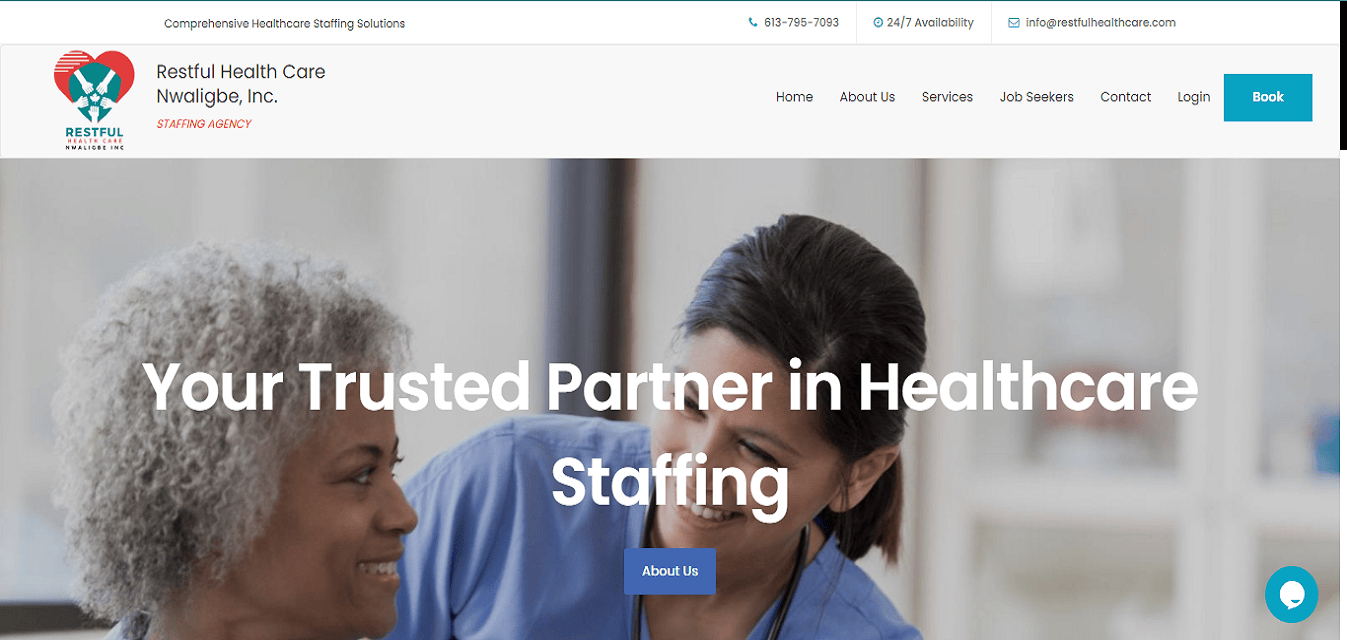The height and width of the screenshot is (640, 1347).
Task: Click the Your Trusted Partner hero headline
Action: point(670,434)
